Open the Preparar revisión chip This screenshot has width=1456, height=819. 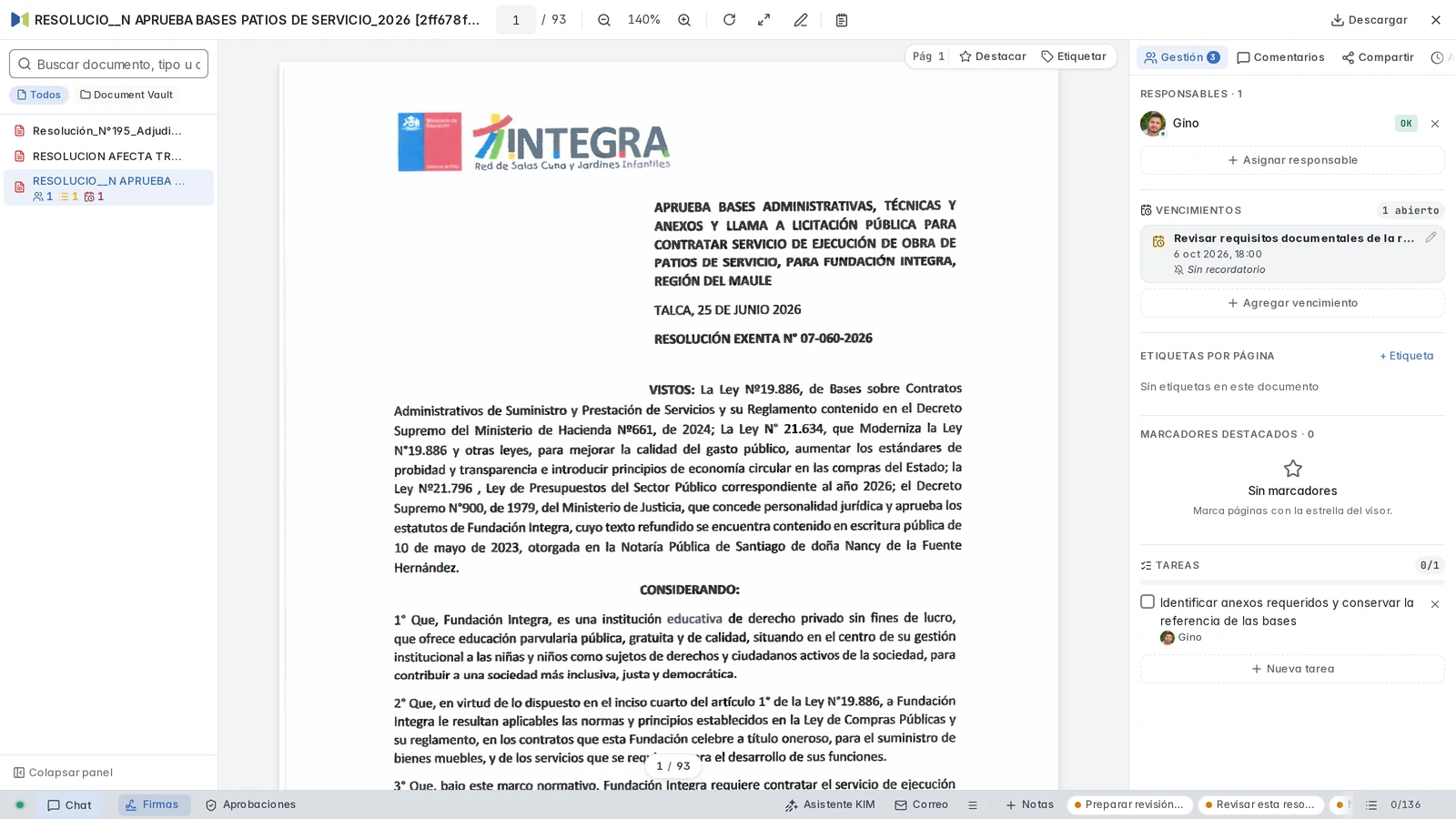coord(1129,805)
